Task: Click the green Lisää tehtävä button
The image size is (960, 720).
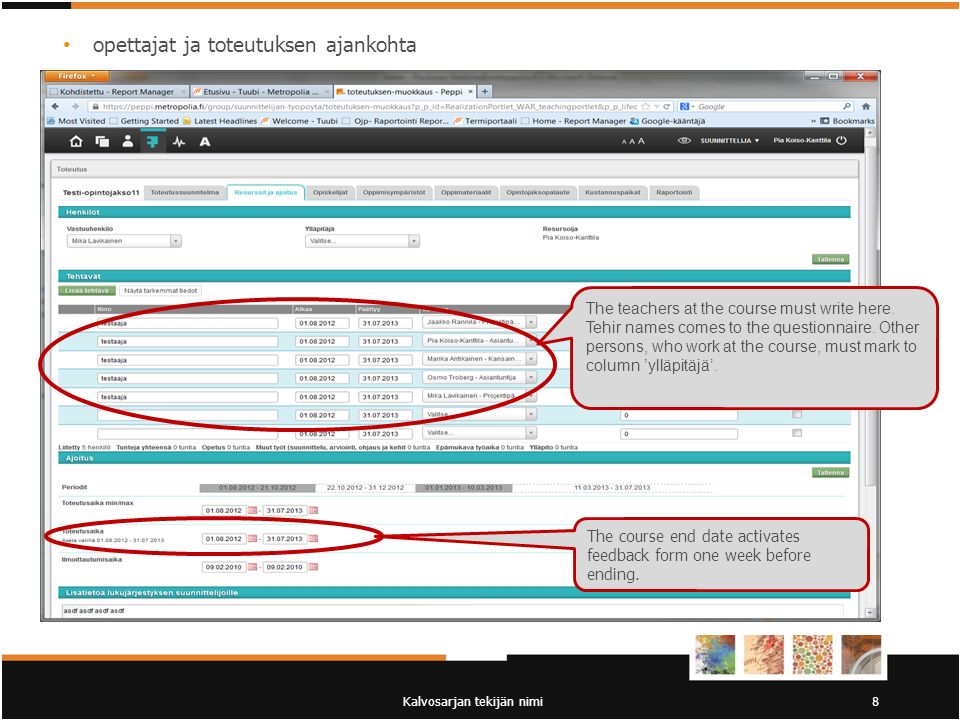Action: pyautogui.click(x=87, y=291)
